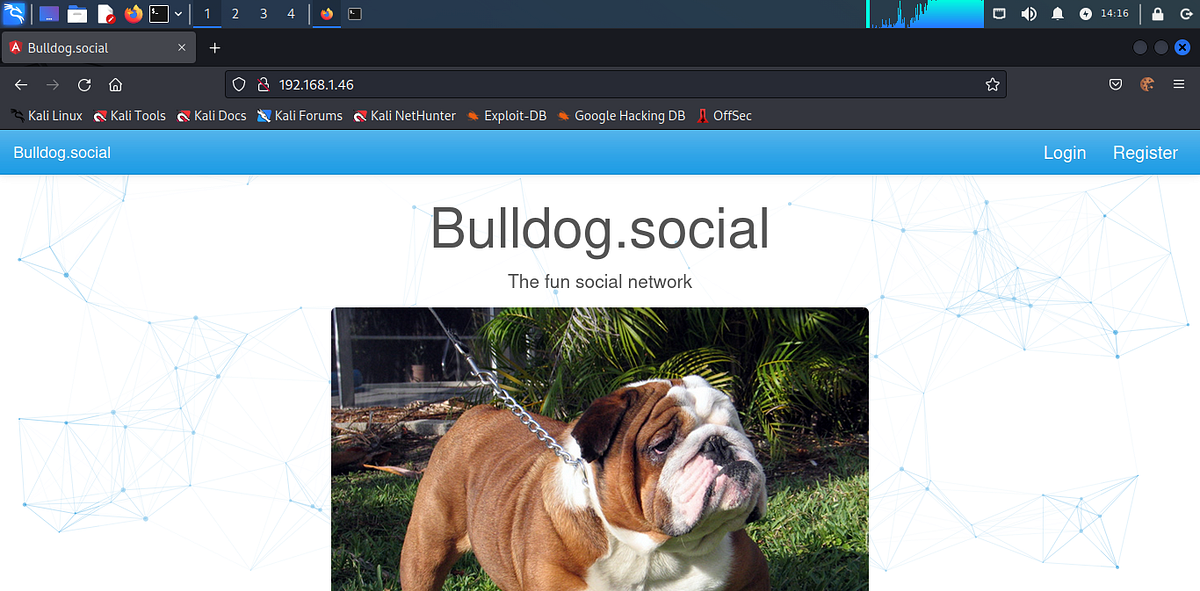Open the Kali applications menu
This screenshot has width=1200, height=591.
(14, 13)
